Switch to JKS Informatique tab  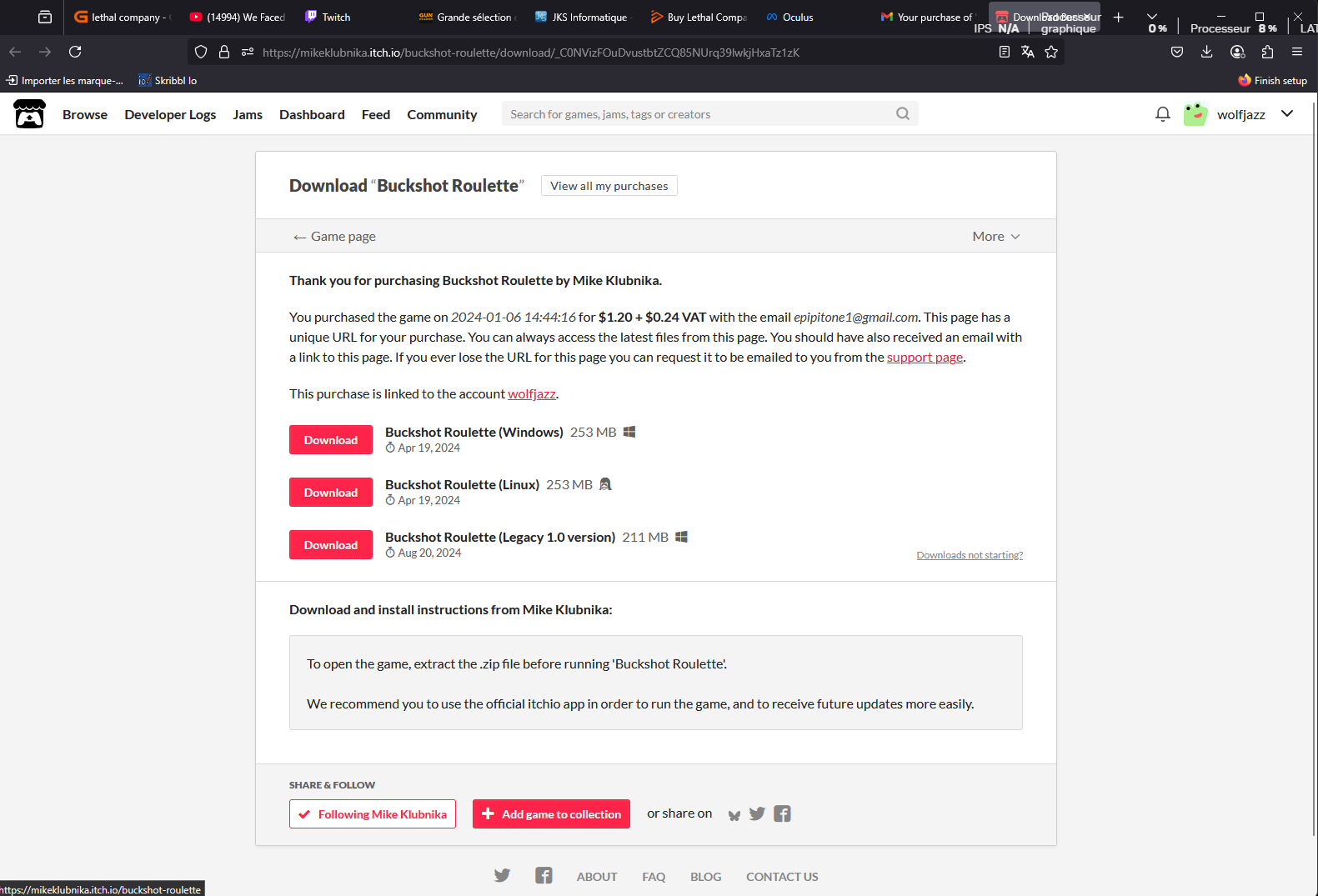[x=583, y=17]
